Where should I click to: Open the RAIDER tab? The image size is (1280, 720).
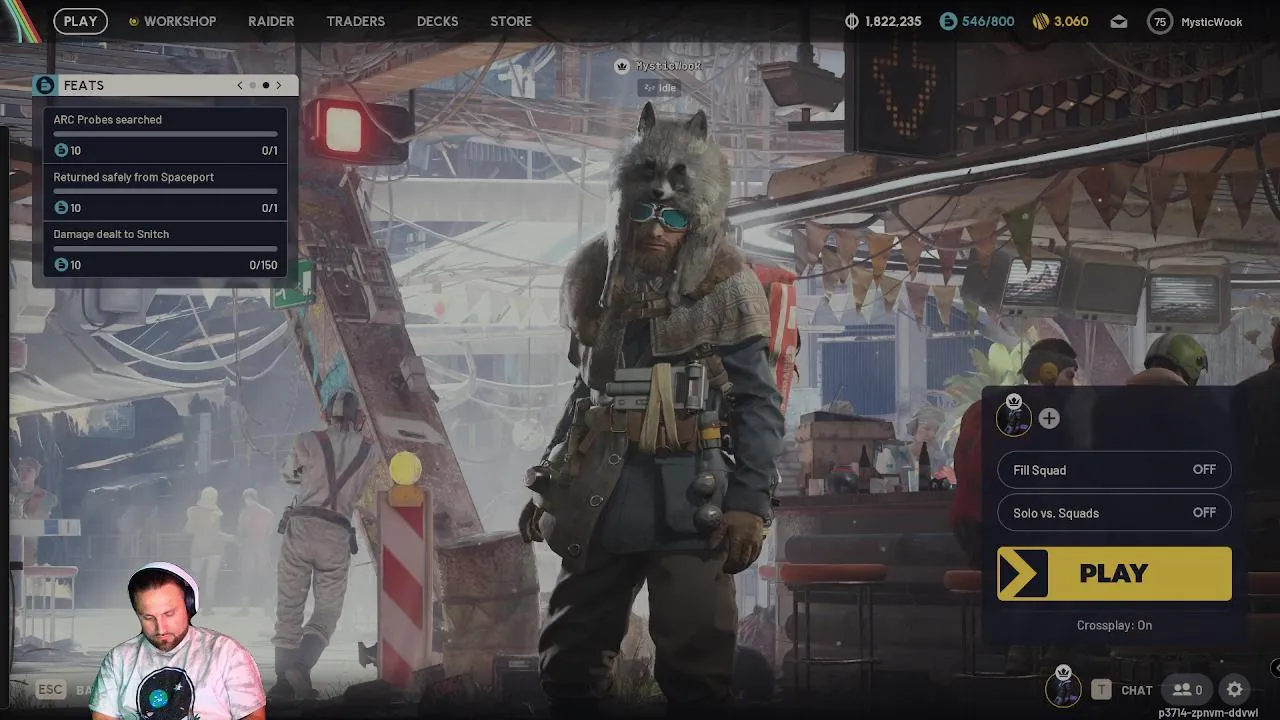point(271,21)
